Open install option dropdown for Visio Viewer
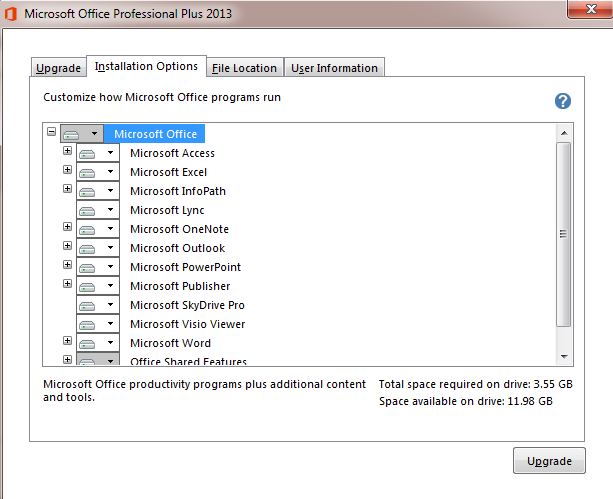This screenshot has width=613, height=499. [x=98, y=324]
